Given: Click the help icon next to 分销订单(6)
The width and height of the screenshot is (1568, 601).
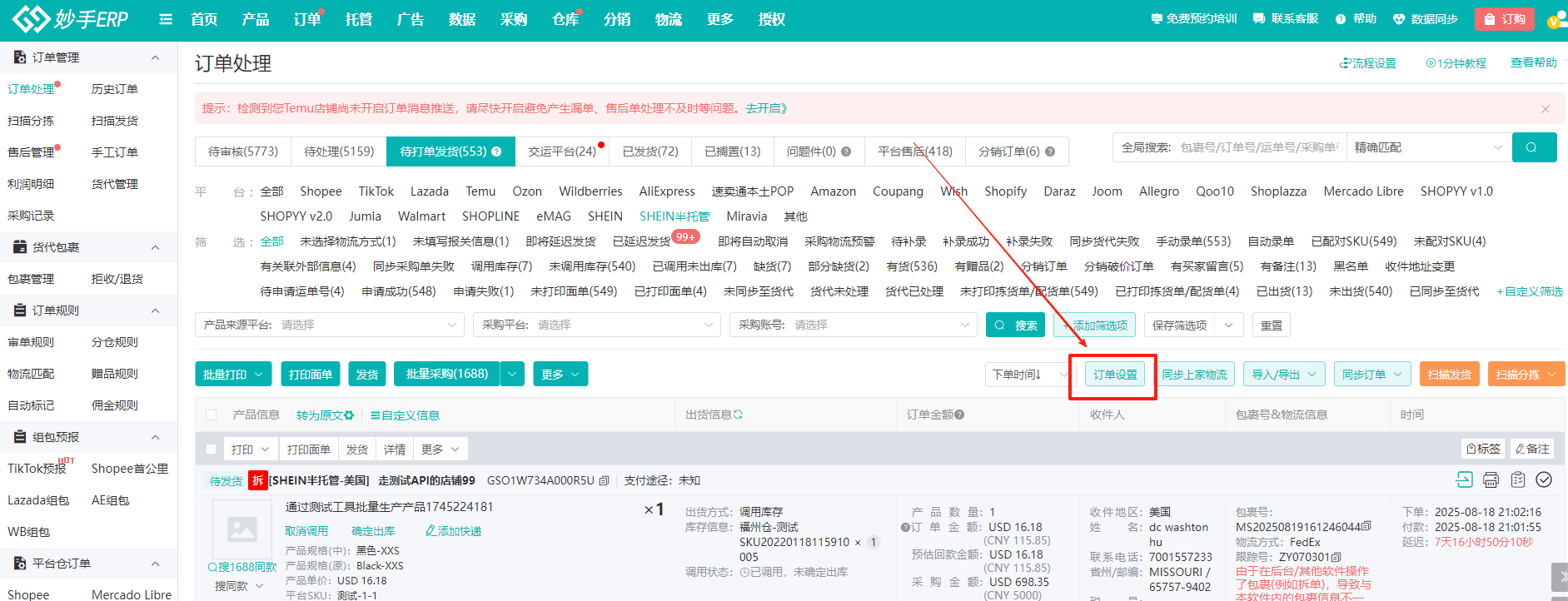Looking at the screenshot, I should tap(1050, 151).
